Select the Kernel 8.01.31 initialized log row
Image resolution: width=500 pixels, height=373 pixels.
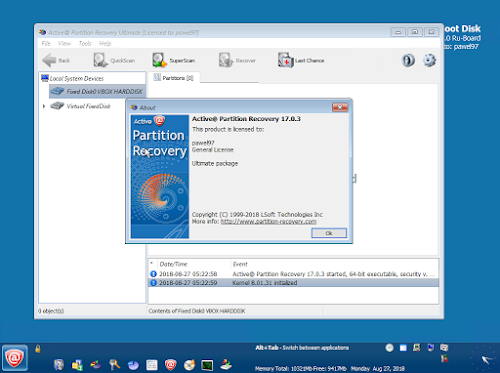pos(293,282)
